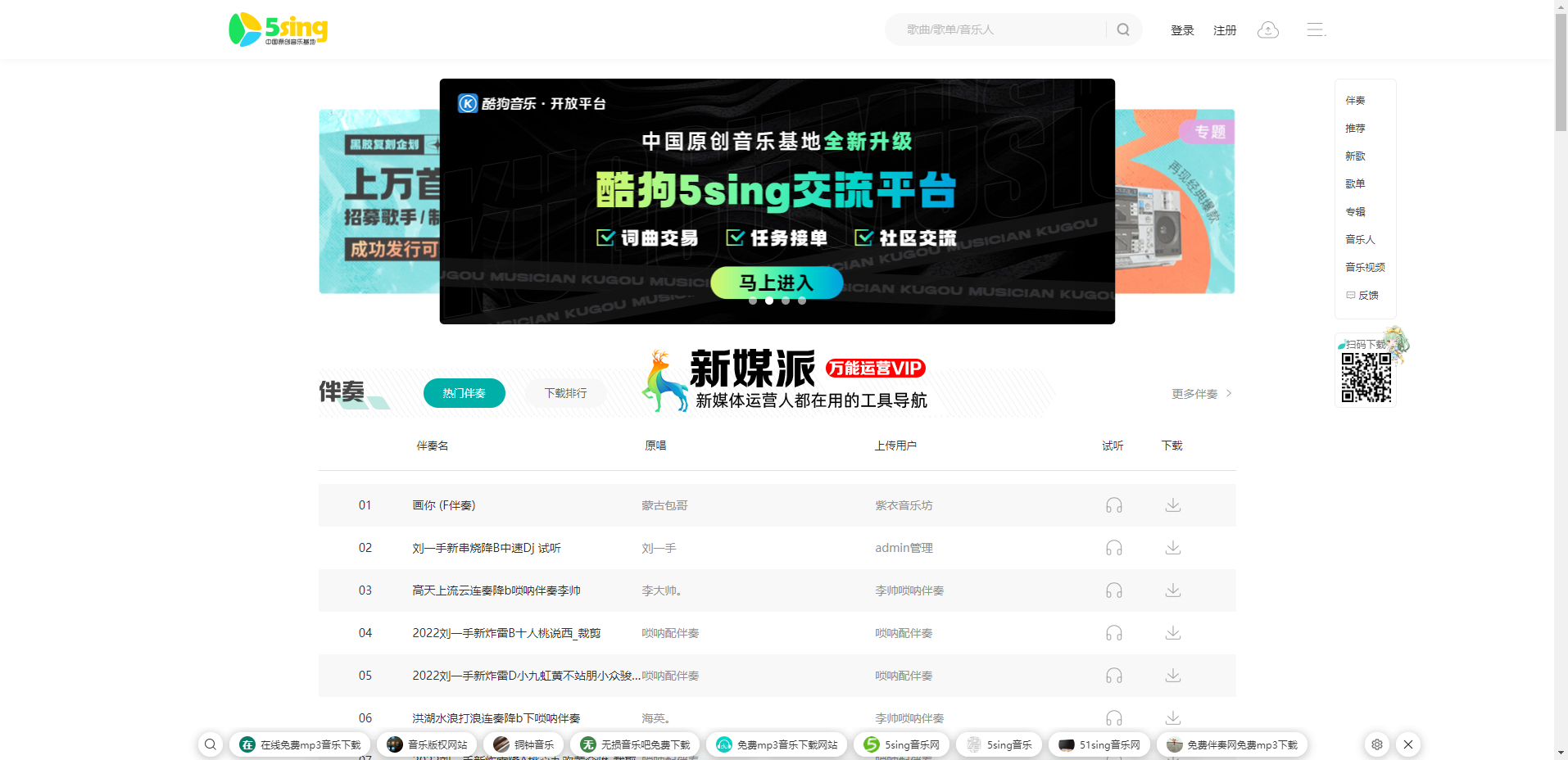Viewport: 1568px width, 760px height.
Task: Jump to 伴奏 in side navigation
Action: 1355,101
